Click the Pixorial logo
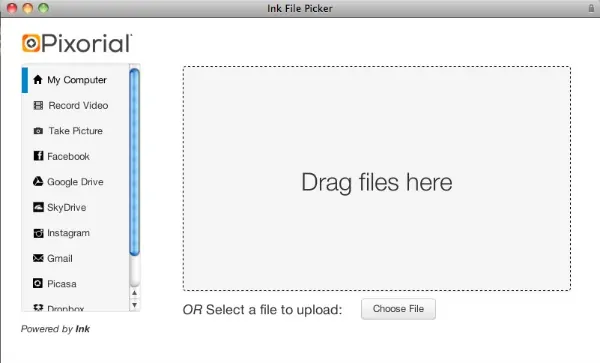Image resolution: width=600 pixels, height=363 pixels. (77, 43)
